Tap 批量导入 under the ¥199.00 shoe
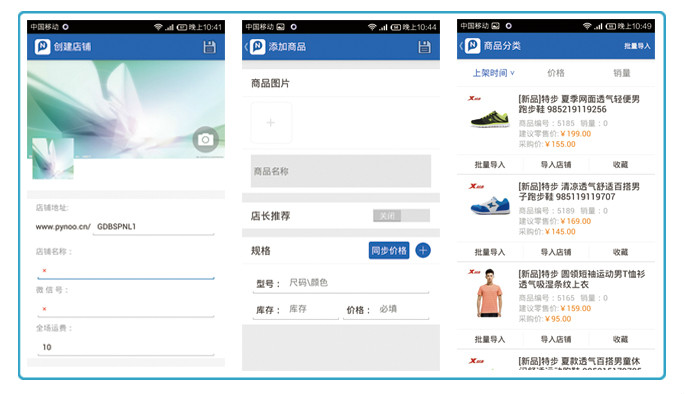Viewport: 685px width, 394px height. pos(490,165)
